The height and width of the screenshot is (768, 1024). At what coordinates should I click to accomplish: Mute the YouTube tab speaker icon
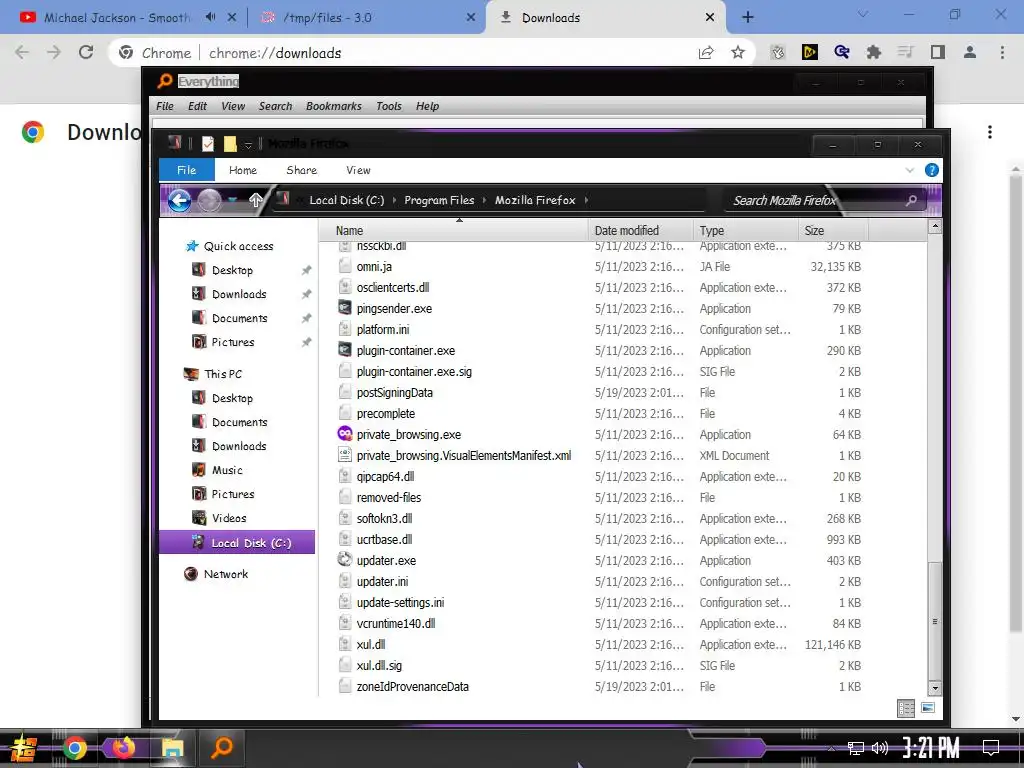point(210,17)
